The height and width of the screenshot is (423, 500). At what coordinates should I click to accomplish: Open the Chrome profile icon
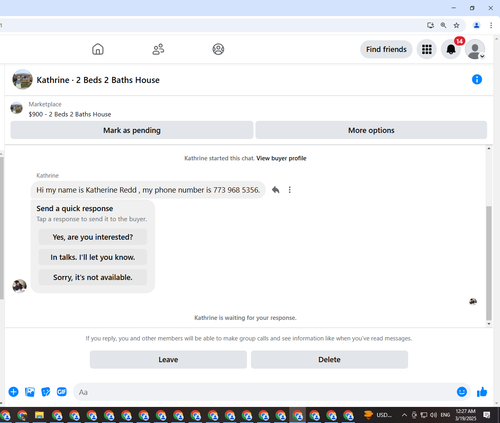click(x=477, y=25)
